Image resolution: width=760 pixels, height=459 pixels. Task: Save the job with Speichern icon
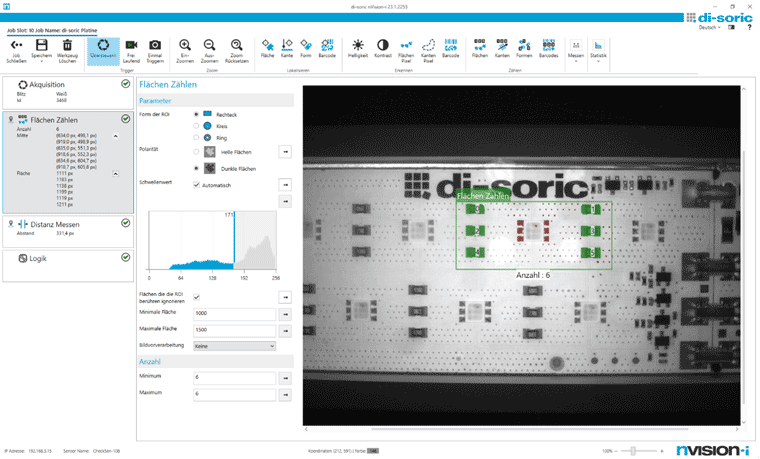point(42,51)
